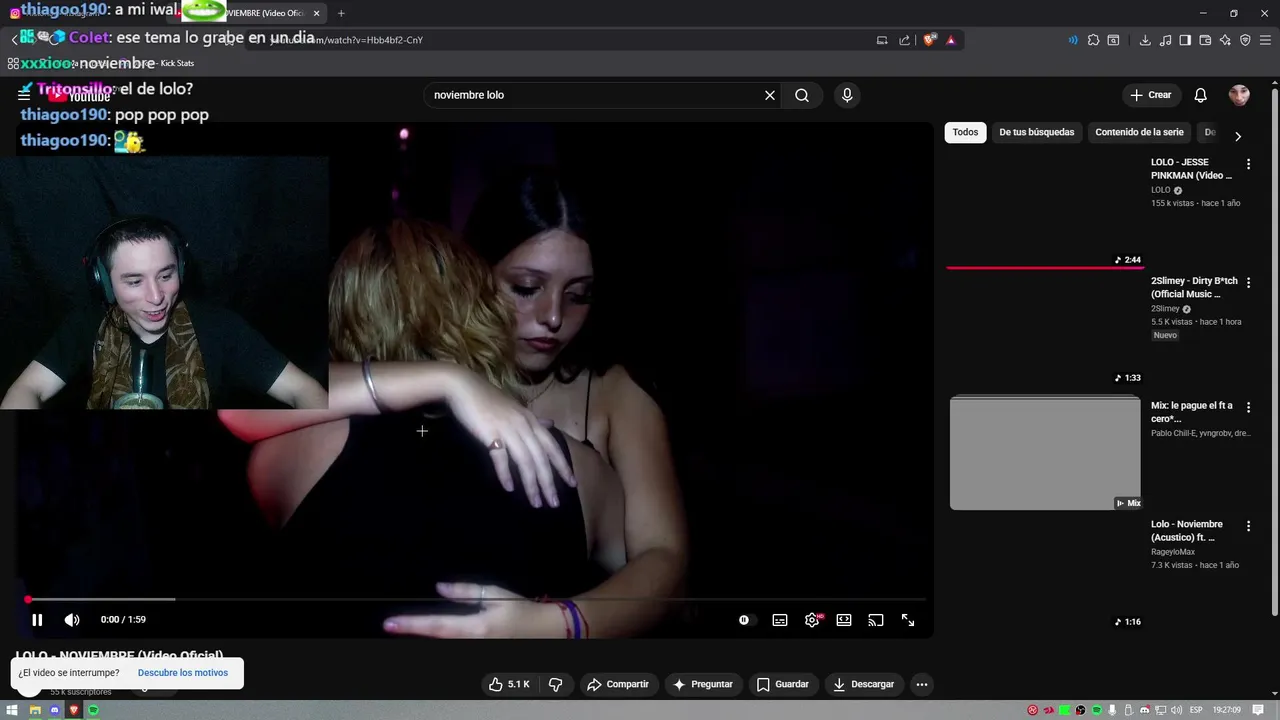Screen dimensions: 1280x720
Task: Open options menu for '2Slimey - Dirty B*tch'
Action: (x=1248, y=283)
